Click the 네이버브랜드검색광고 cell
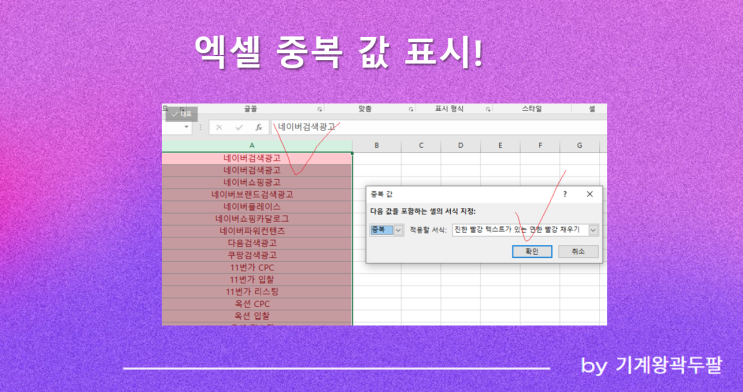The image size is (743, 392). [257, 195]
